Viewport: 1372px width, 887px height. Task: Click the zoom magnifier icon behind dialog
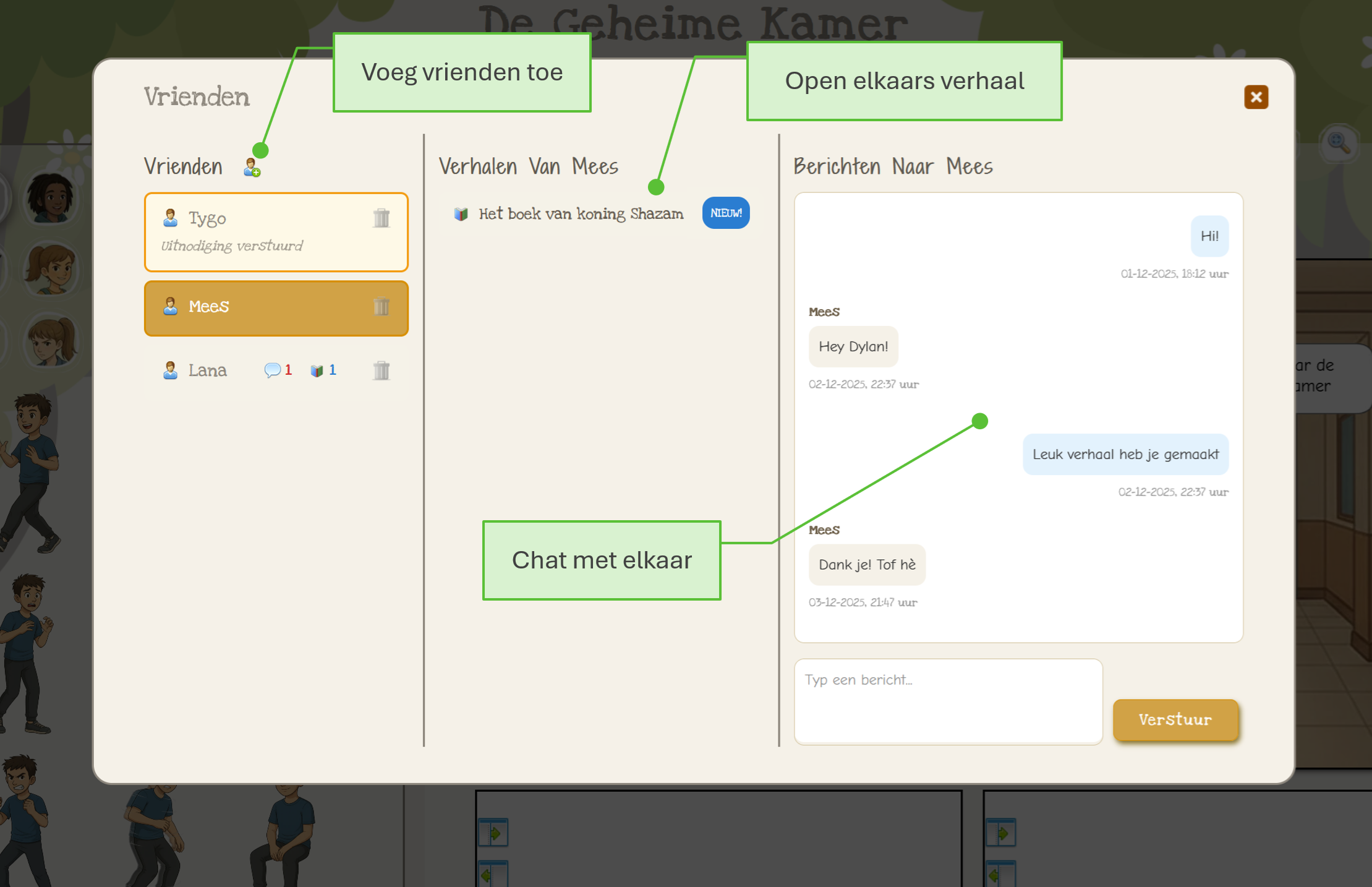tap(1339, 143)
